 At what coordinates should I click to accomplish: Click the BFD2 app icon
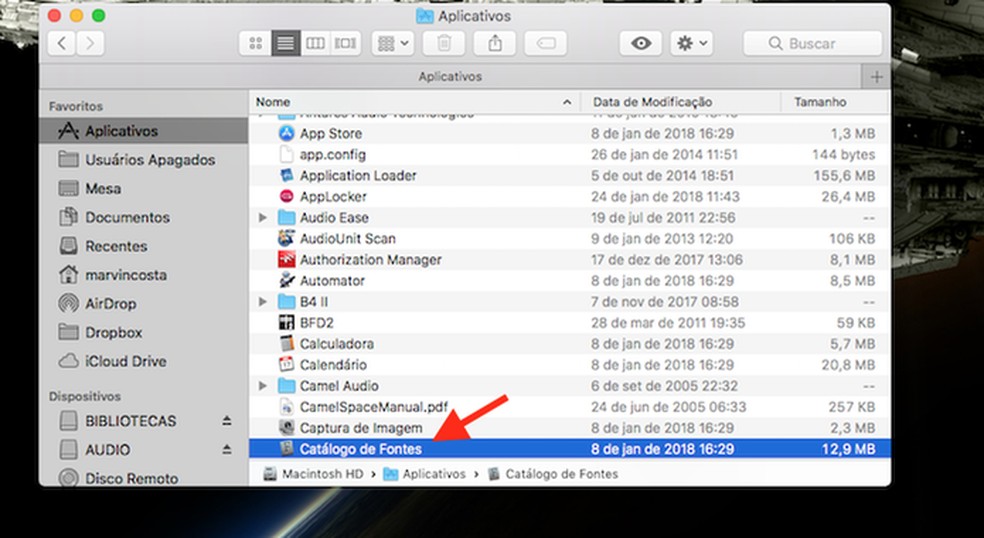(286, 323)
